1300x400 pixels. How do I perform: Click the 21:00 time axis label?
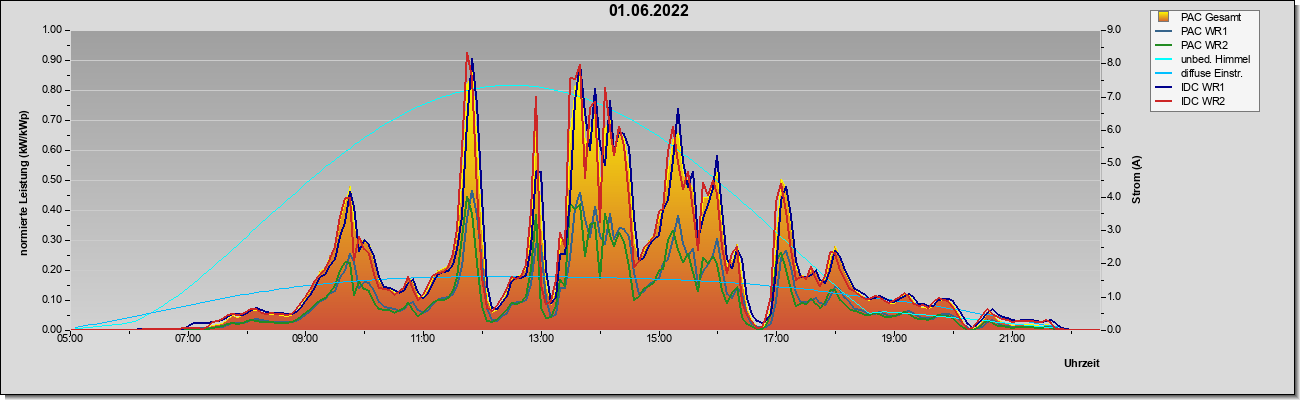coord(1011,338)
